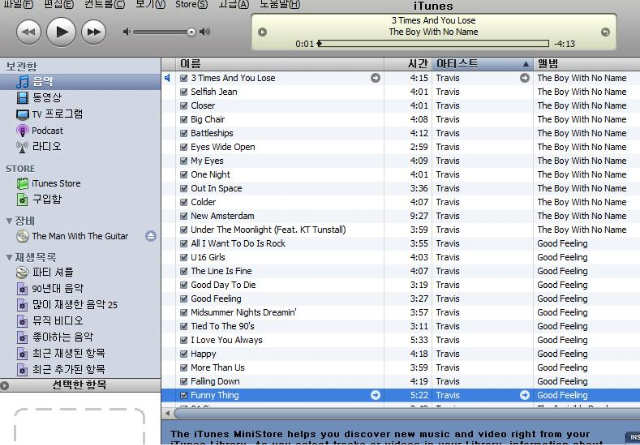Click the song progress bar in display
The image size is (640, 445).
[x=433, y=43]
